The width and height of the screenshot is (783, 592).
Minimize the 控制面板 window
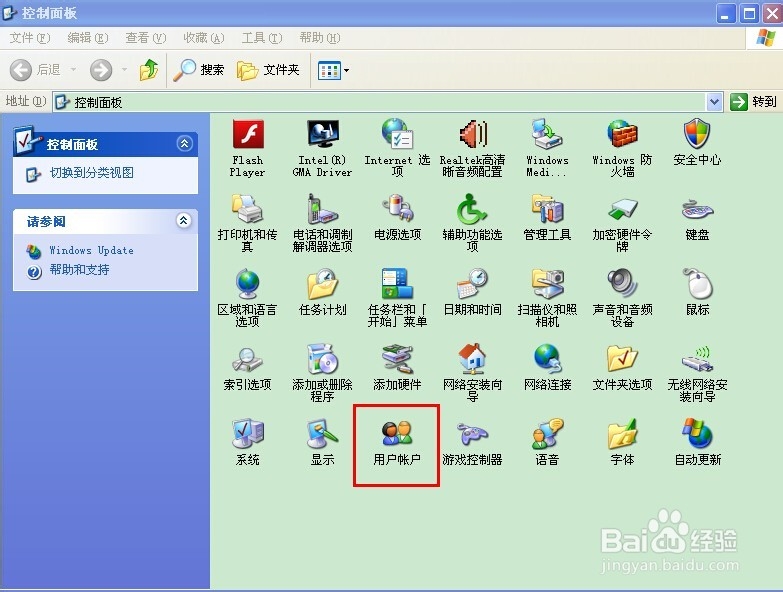(x=726, y=13)
